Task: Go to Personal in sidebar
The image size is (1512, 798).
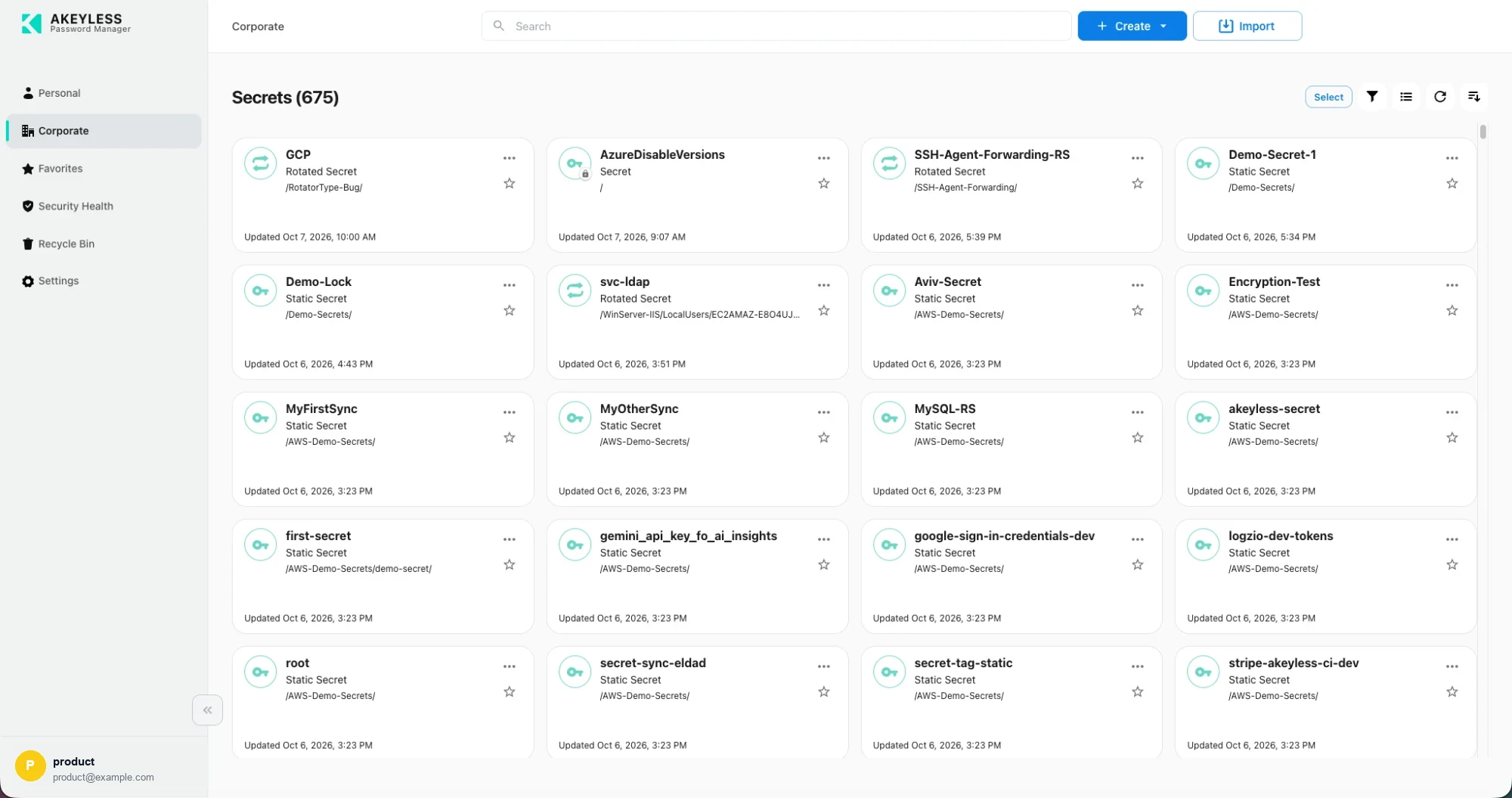Action: (x=104, y=93)
